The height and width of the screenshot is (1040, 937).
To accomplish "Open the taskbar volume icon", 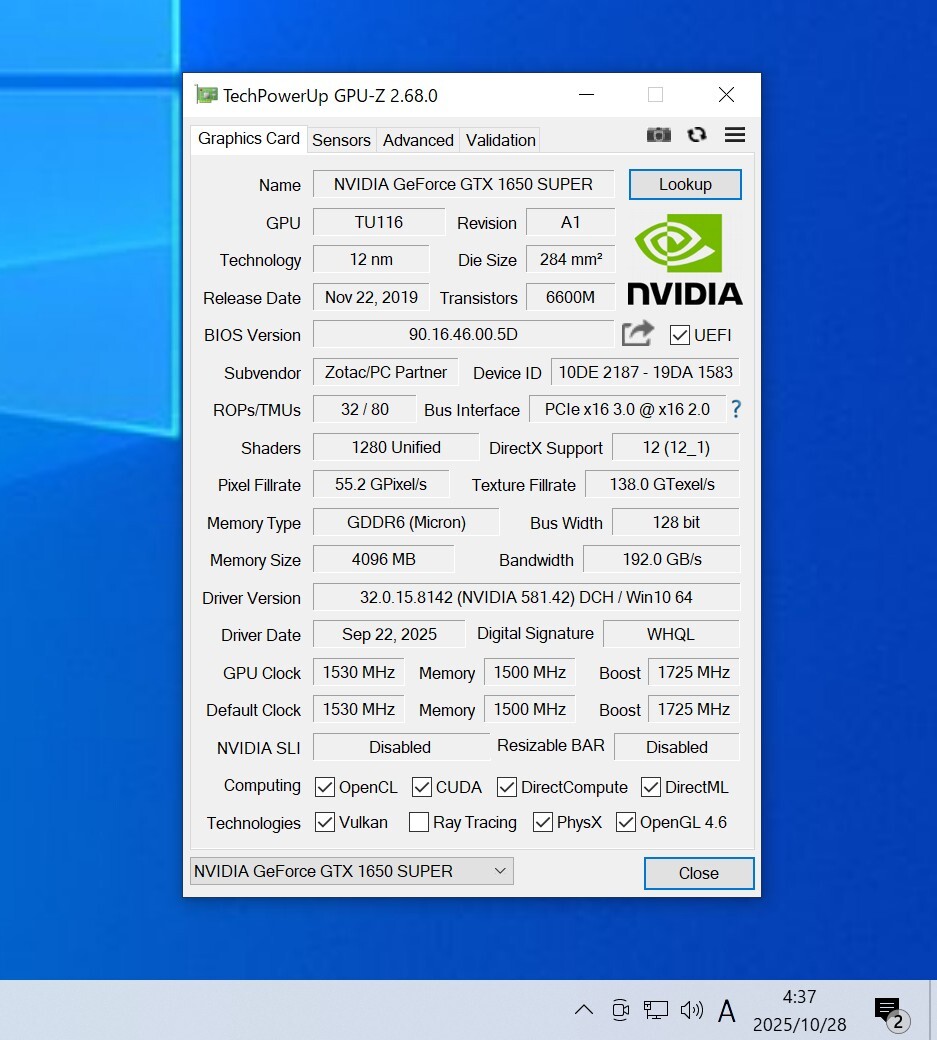I will pos(691,1010).
